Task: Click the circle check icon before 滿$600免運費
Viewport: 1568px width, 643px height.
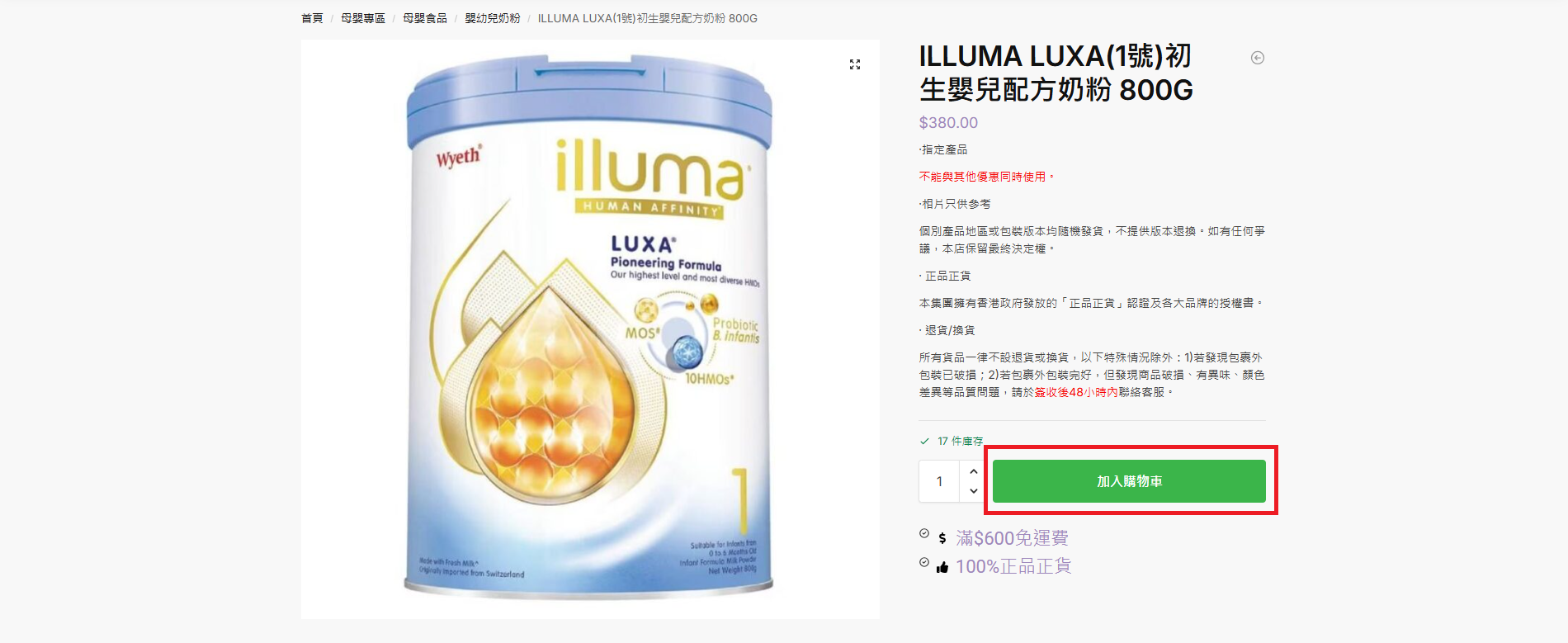Action: [x=924, y=534]
